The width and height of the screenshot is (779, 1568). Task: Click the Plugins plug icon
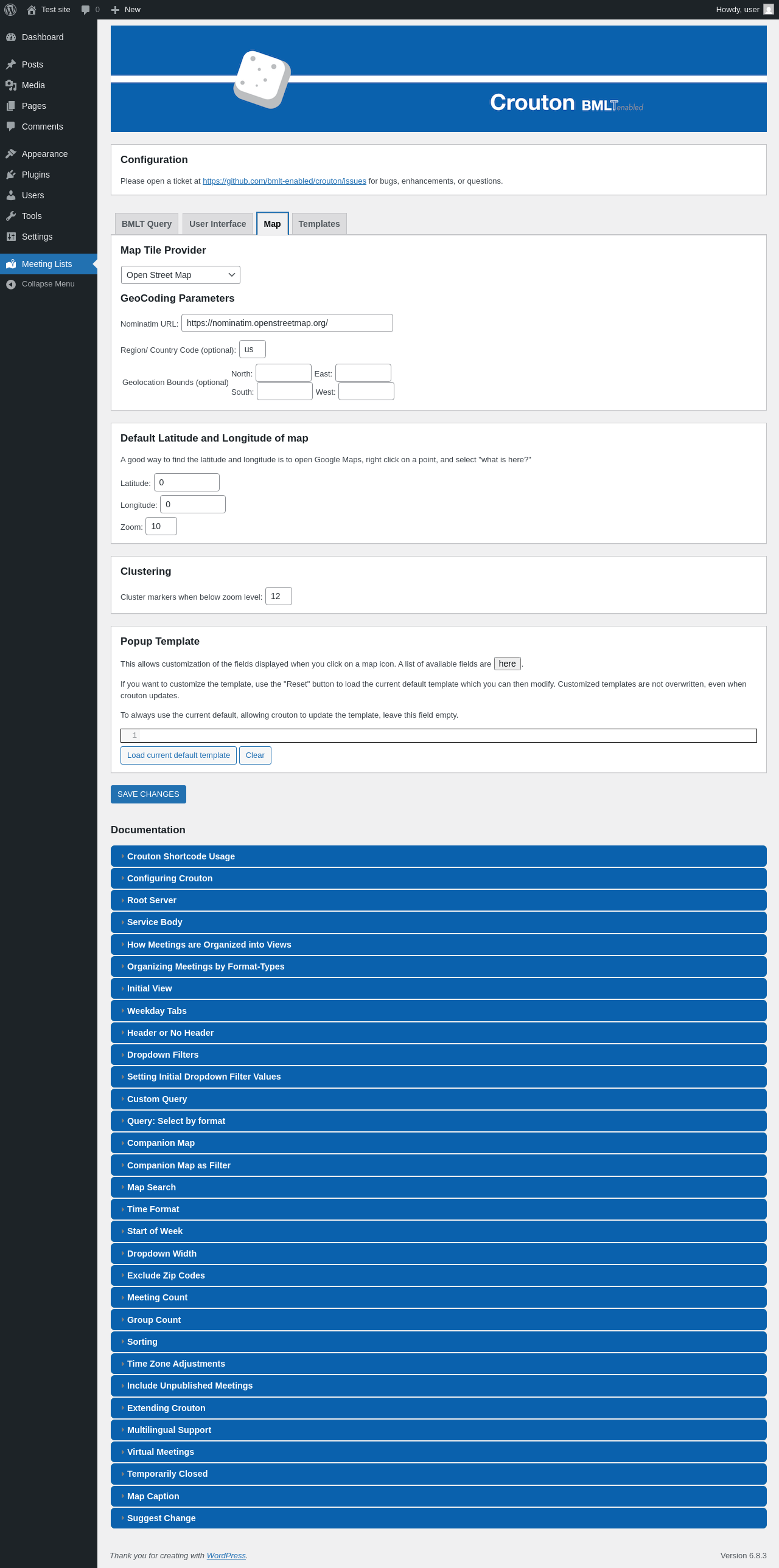click(x=11, y=175)
